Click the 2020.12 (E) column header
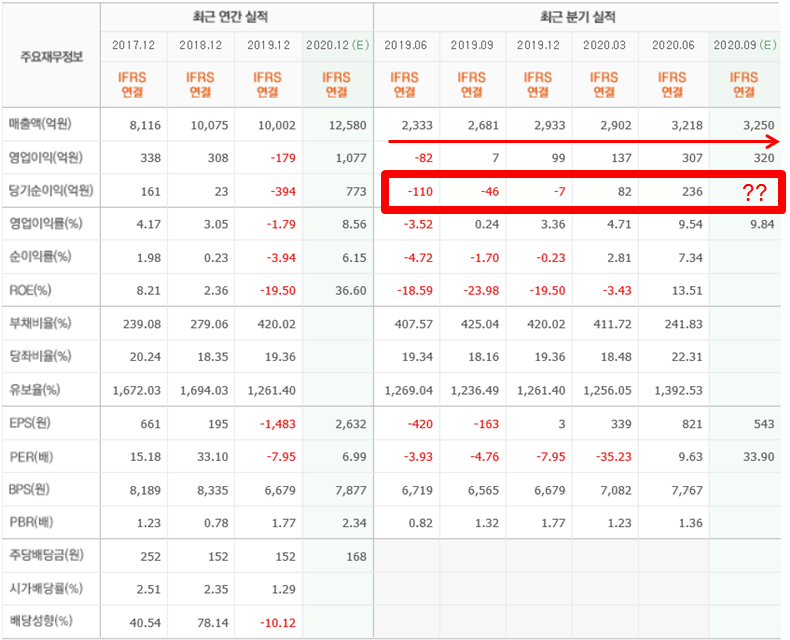The height and width of the screenshot is (640, 790). pyautogui.click(x=338, y=45)
